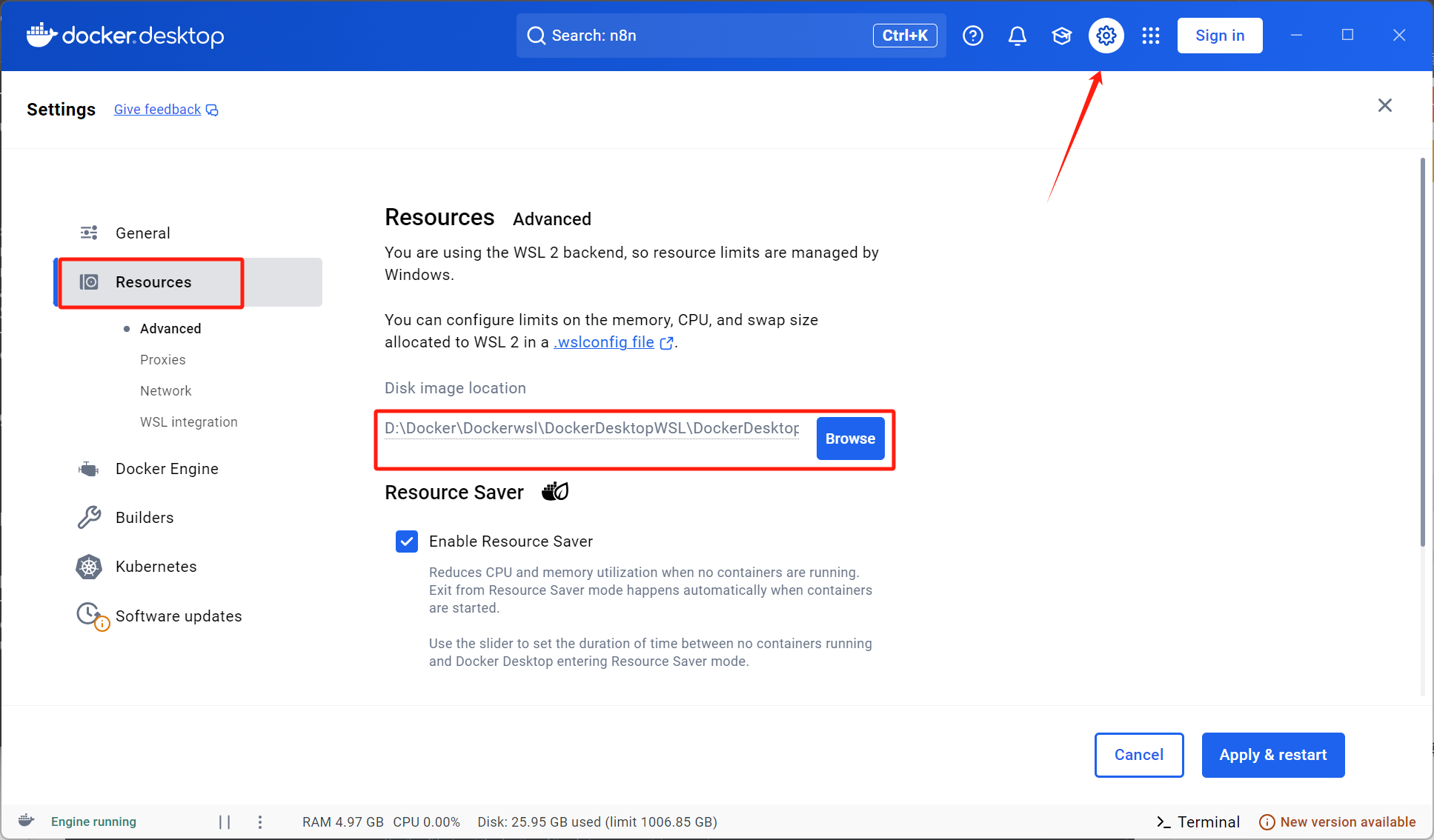The image size is (1434, 840).
Task: Click the Resource Saver leaf icon
Action: click(555, 491)
